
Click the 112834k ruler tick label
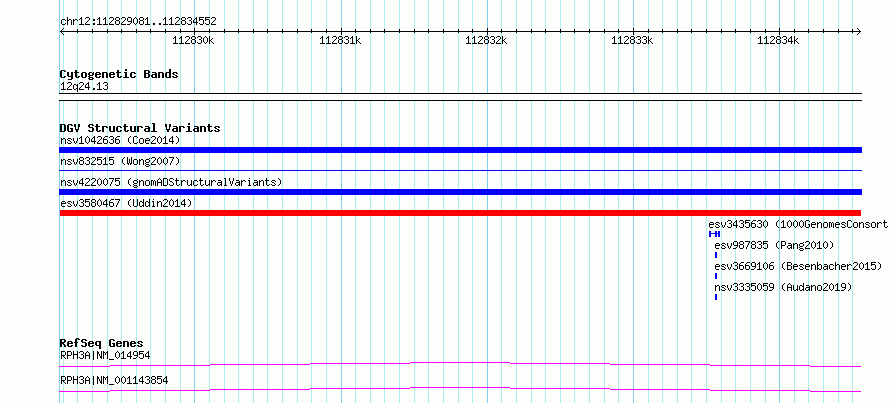pyautogui.click(x=778, y=40)
